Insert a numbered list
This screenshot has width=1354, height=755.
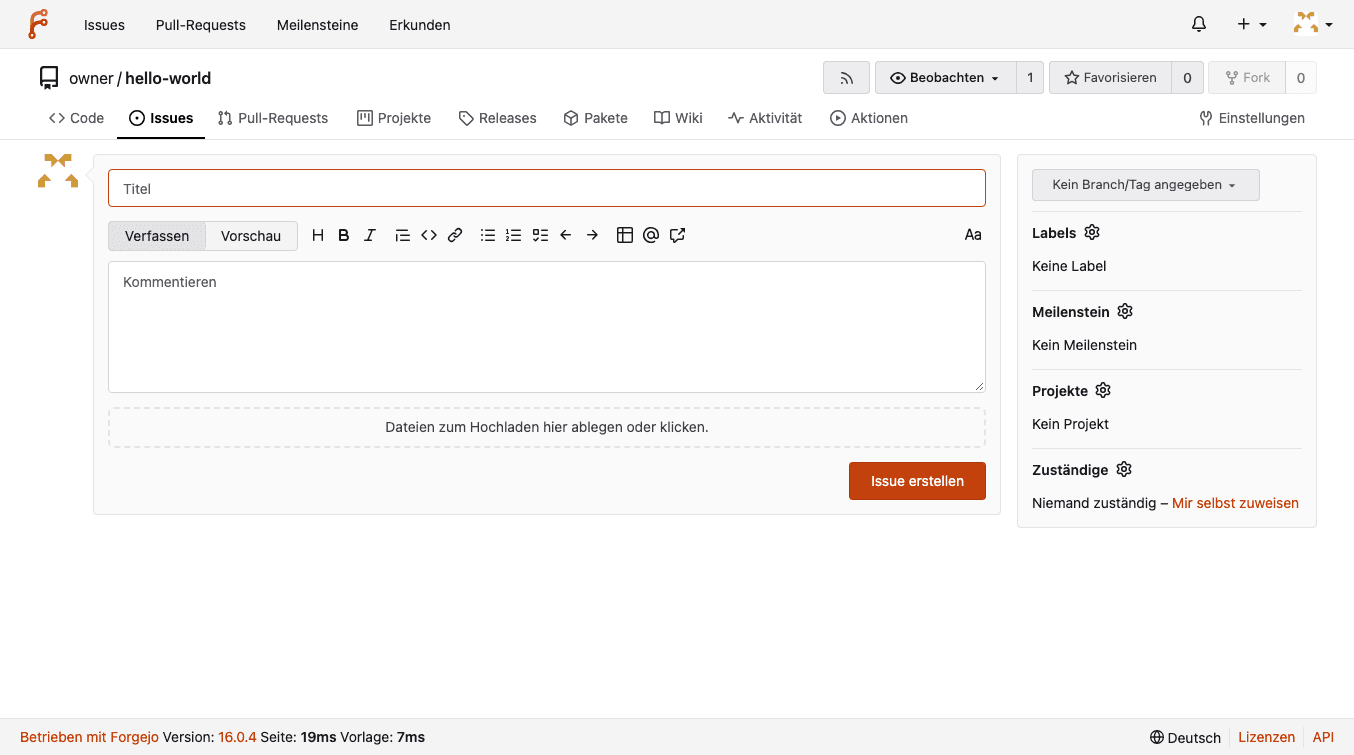pos(514,235)
